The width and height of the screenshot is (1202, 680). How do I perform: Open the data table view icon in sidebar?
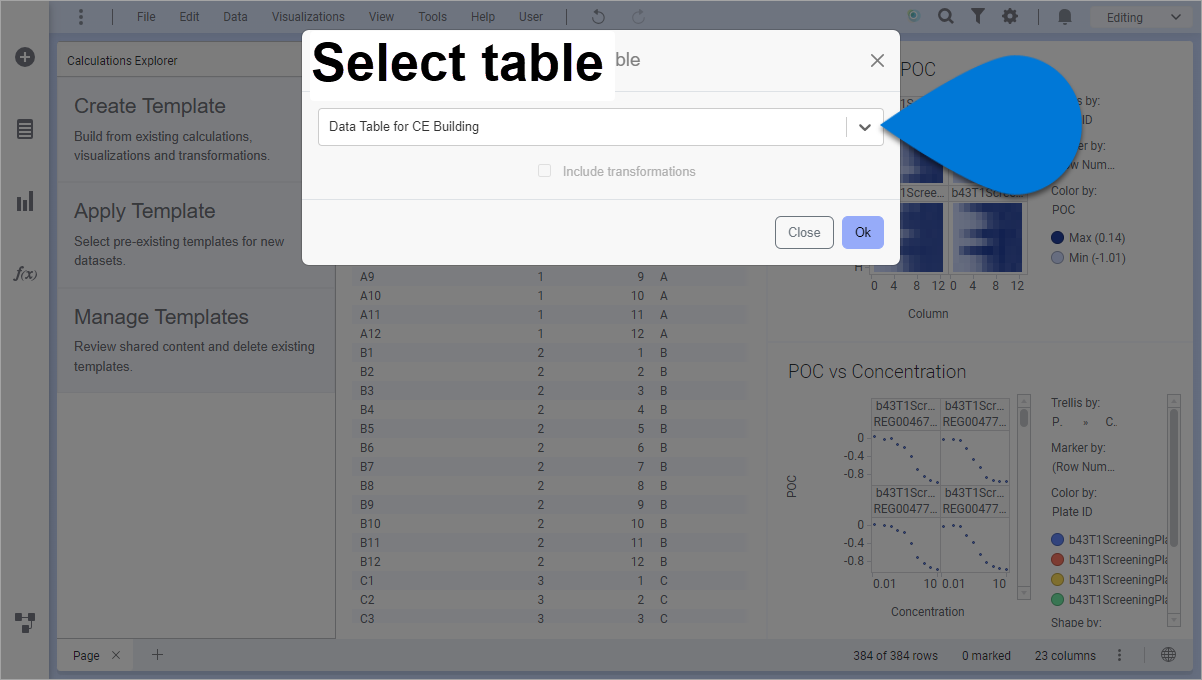pyautogui.click(x=25, y=129)
